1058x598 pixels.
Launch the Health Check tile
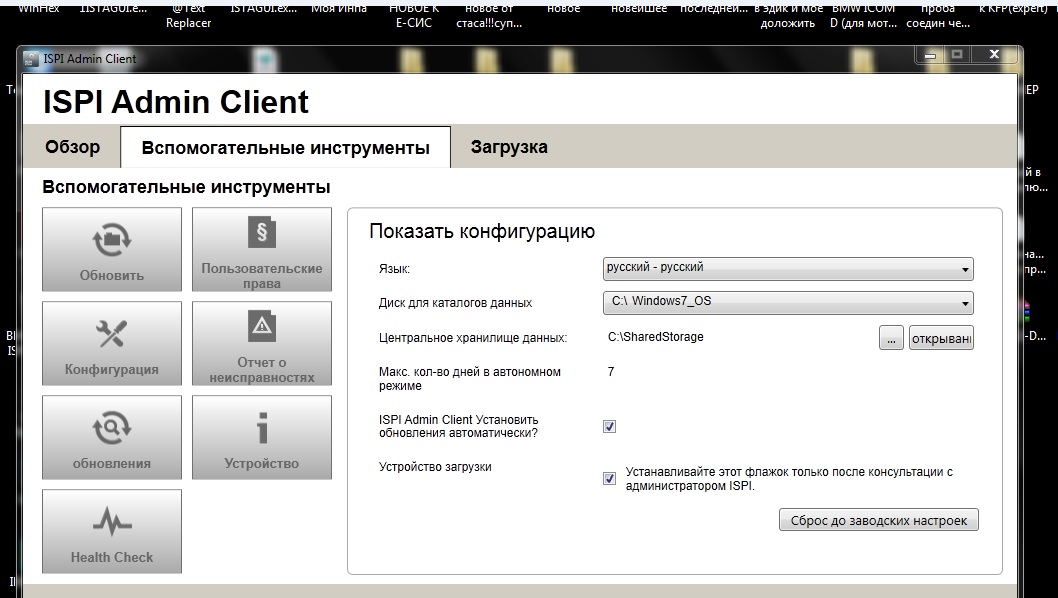[x=112, y=531]
